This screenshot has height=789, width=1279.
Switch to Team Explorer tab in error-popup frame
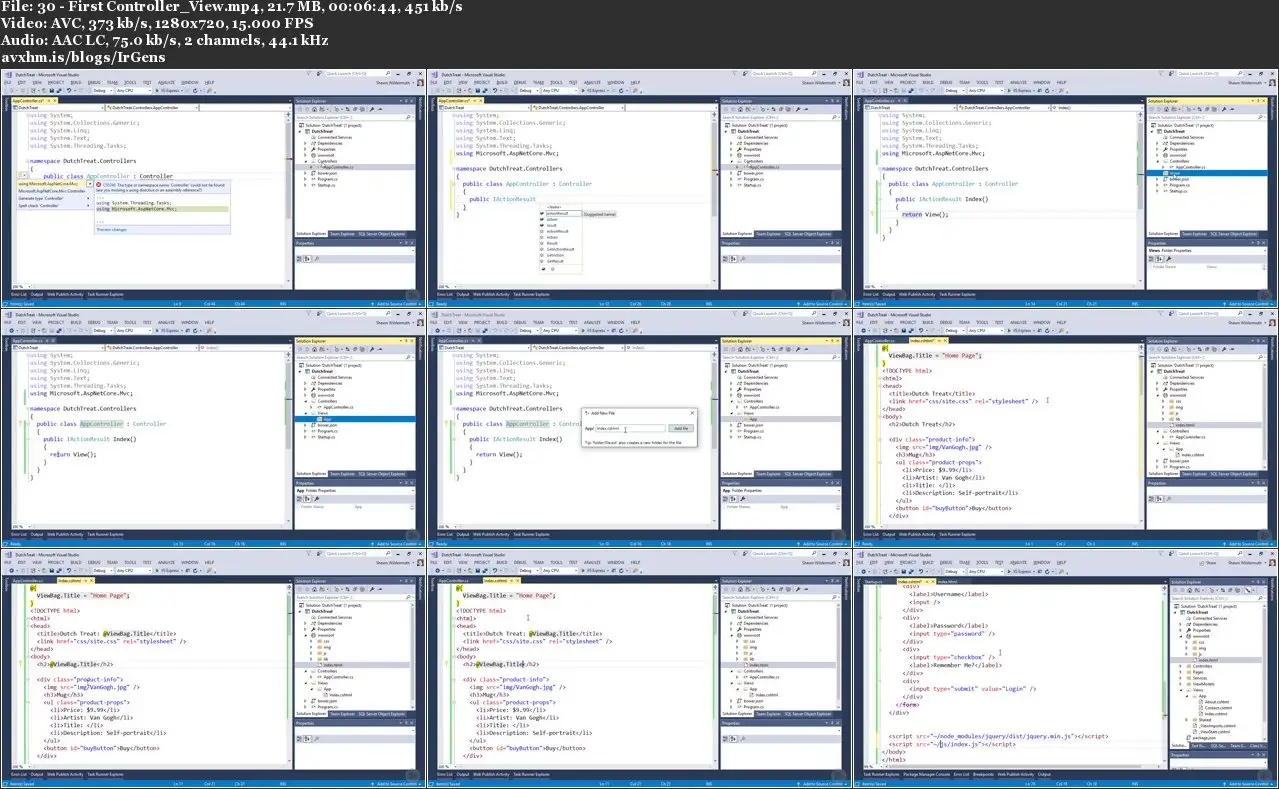tap(342, 234)
